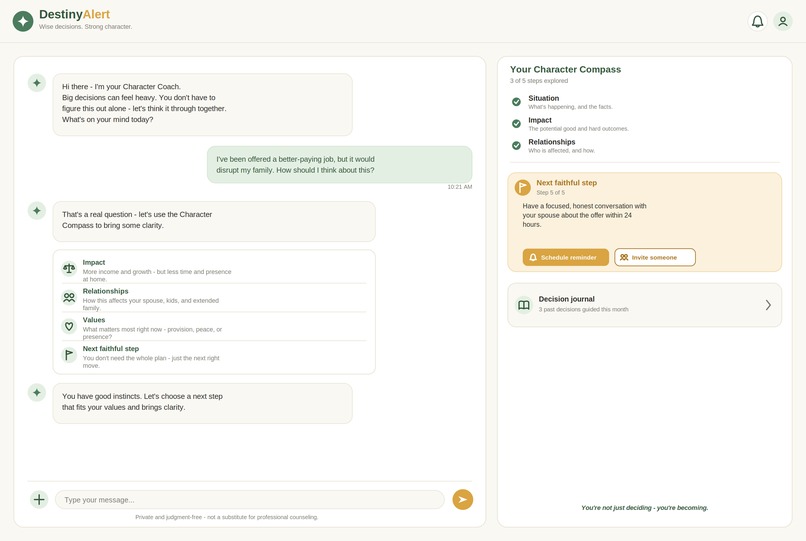Click 'Next faithful step' orange heading
Viewport: 806px width, 541px height.
point(566,183)
